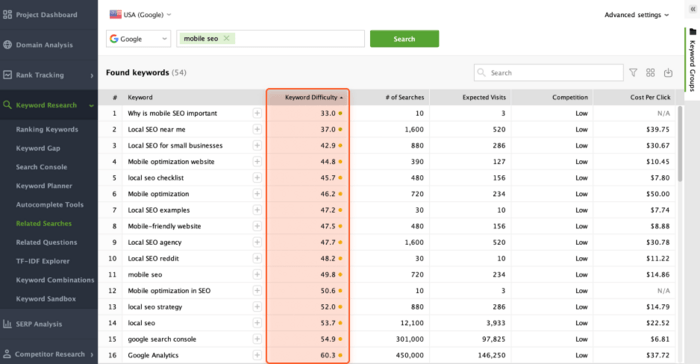Add 'Local SEO for small businesses' plus icon
The height and width of the screenshot is (364, 700).
click(257, 146)
